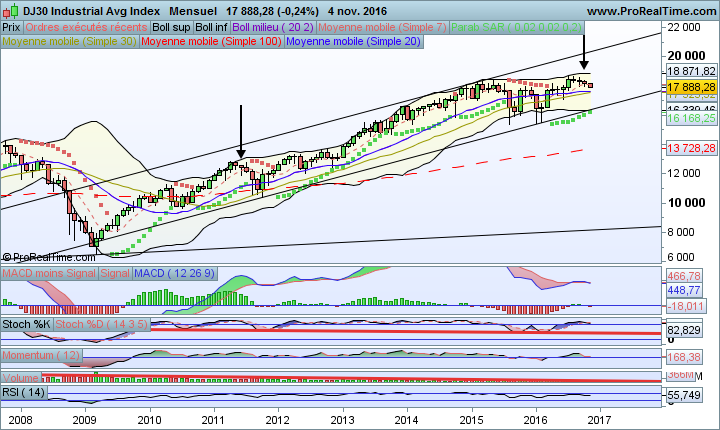
Task: Click 2015 on the time axis
Action: click(x=471, y=420)
